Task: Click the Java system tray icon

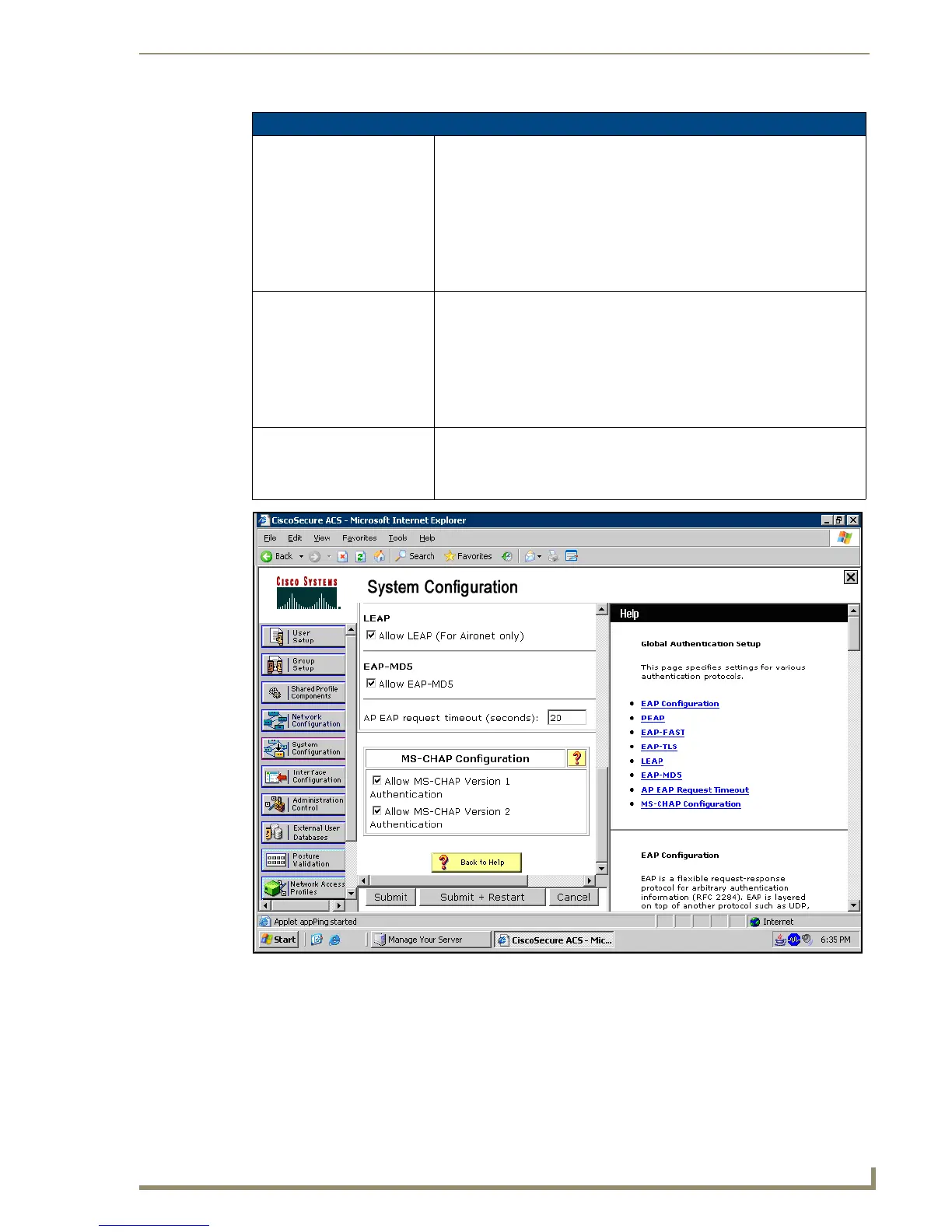Action: [779, 940]
